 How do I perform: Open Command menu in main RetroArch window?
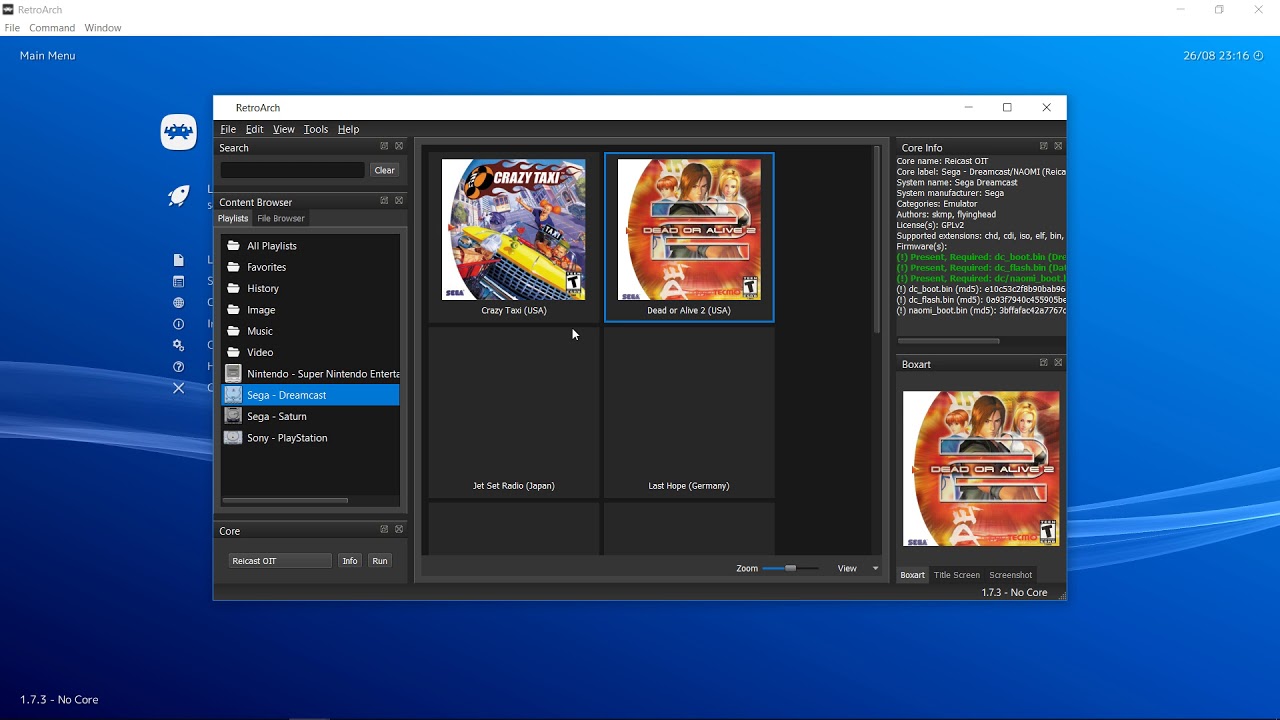52,28
